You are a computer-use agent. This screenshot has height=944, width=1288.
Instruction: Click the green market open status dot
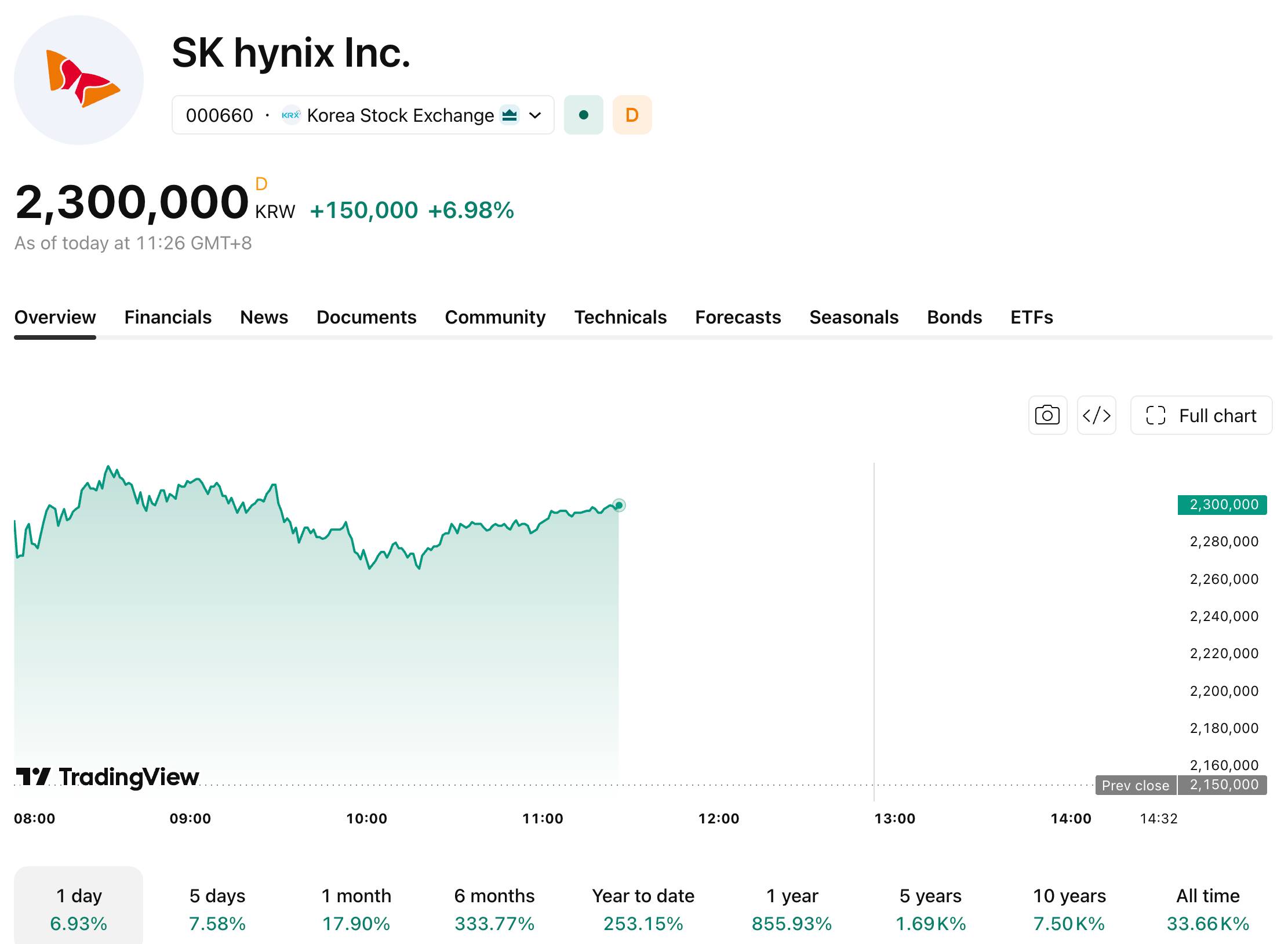(584, 115)
